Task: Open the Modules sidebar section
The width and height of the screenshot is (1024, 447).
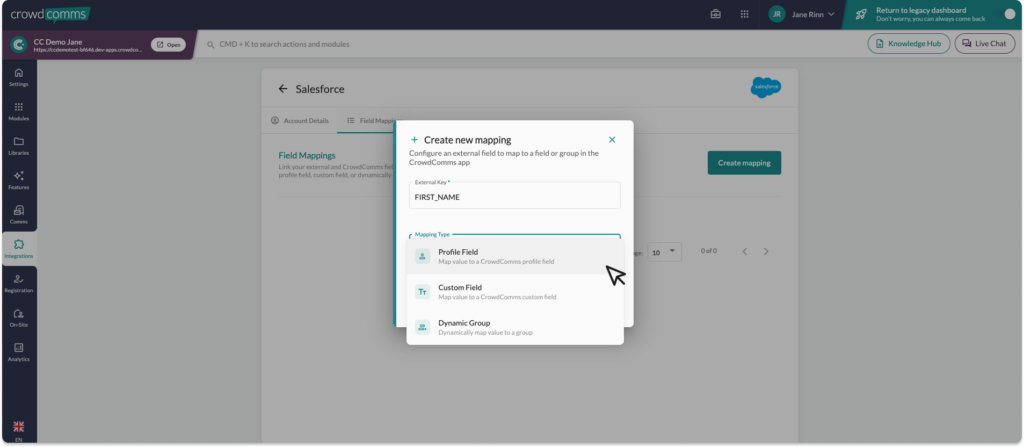Action: click(x=18, y=111)
